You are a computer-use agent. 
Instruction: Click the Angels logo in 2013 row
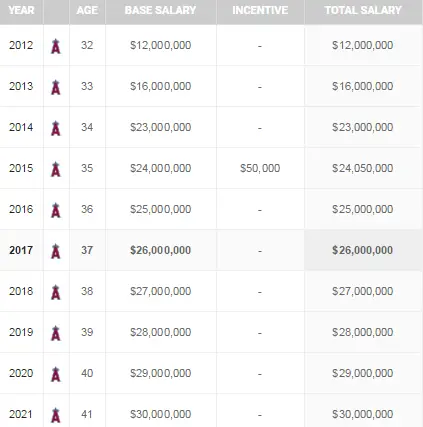56,87
